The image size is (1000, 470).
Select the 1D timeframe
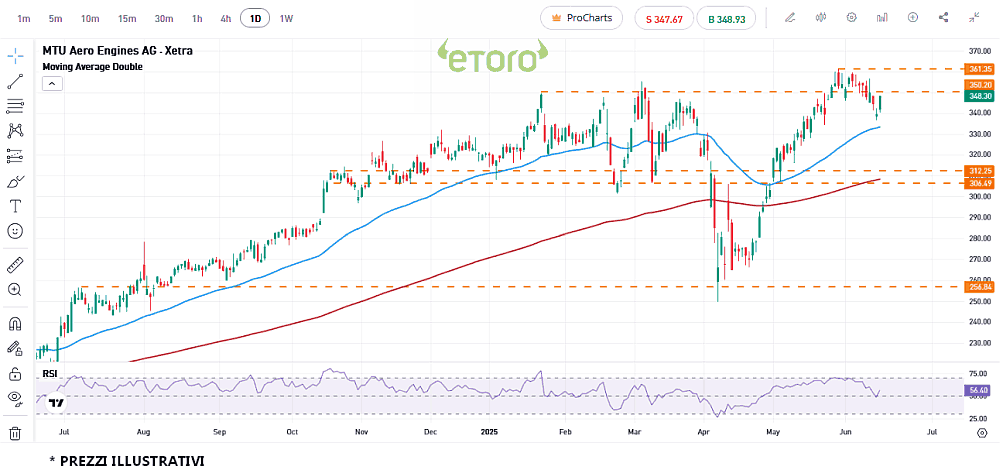[x=255, y=18]
